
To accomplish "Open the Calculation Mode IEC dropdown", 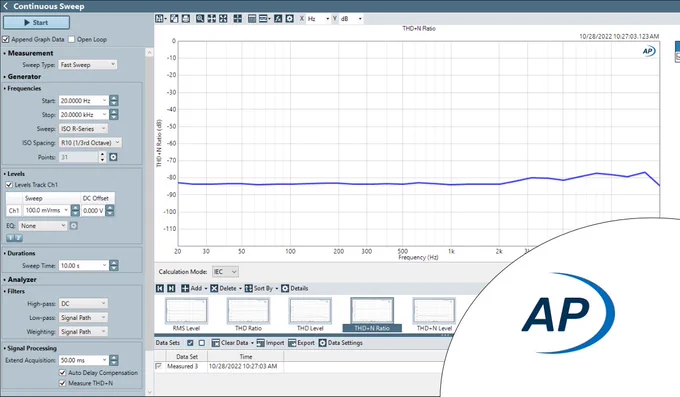I will click(225, 272).
